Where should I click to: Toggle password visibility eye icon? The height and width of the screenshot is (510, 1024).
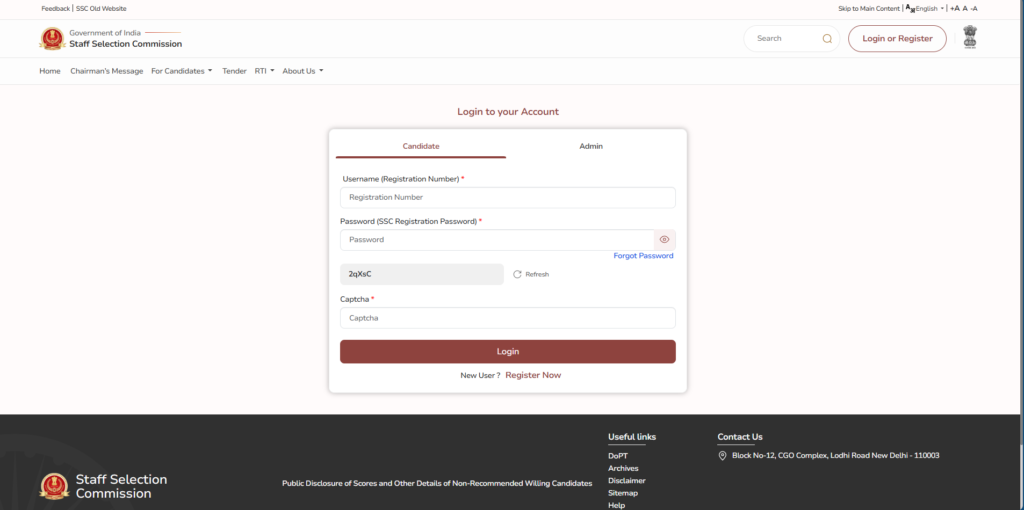(664, 240)
